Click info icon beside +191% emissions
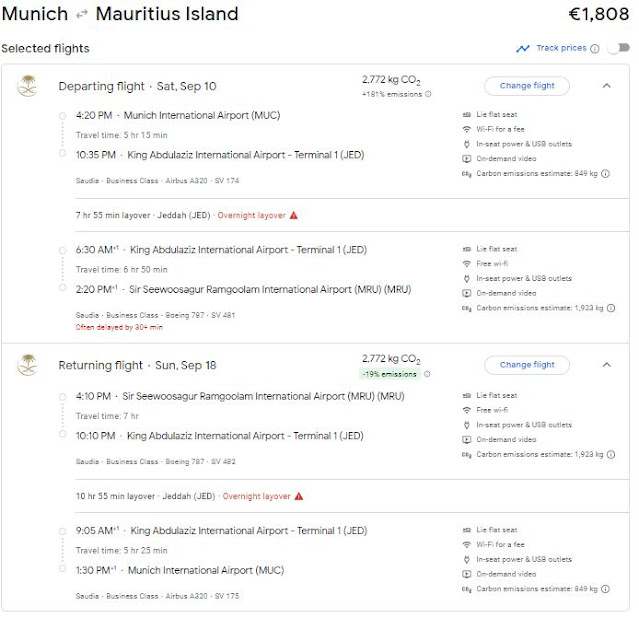Image resolution: width=639 pixels, height=618 pixels. tap(428, 95)
